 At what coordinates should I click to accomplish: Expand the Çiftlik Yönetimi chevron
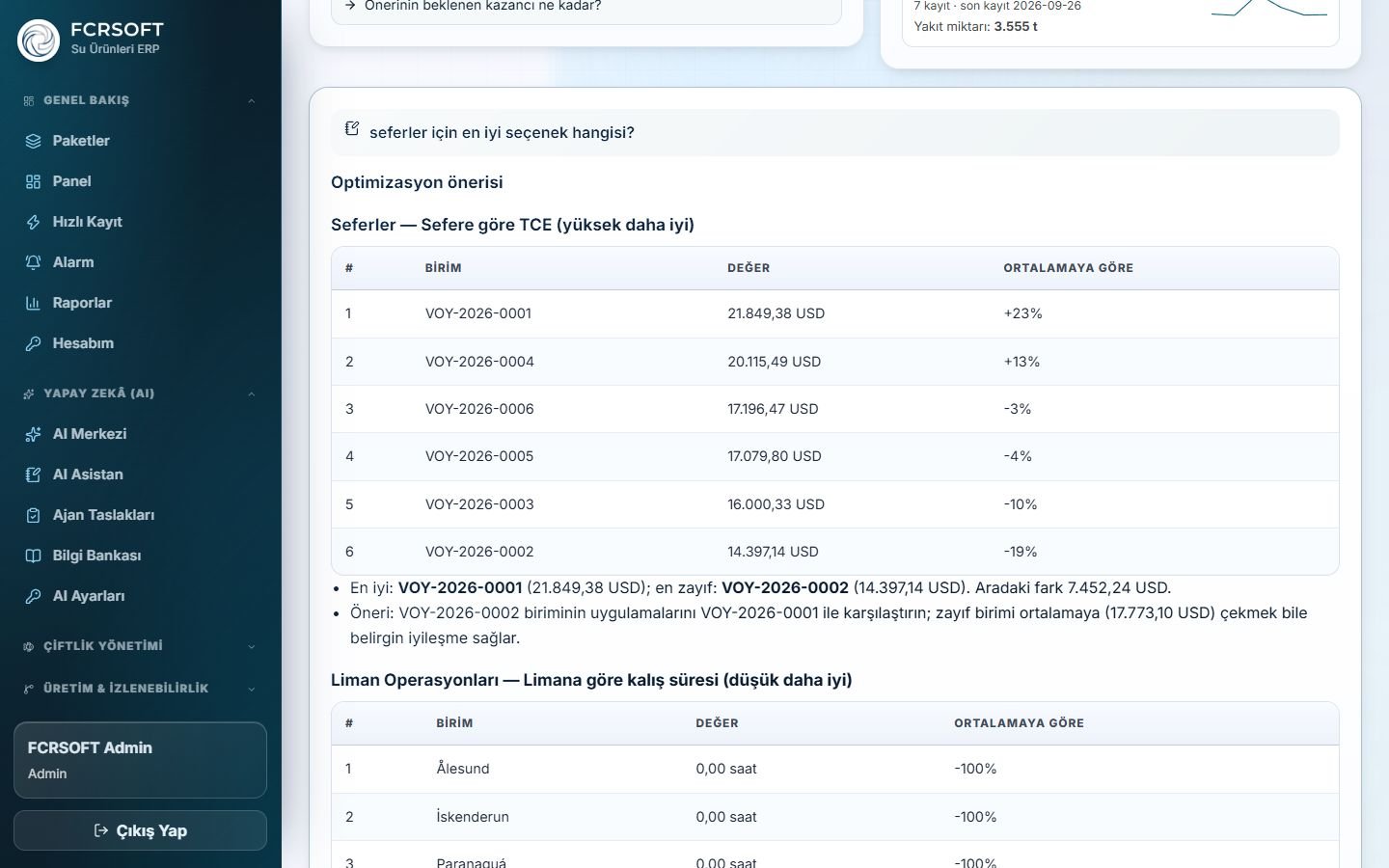tap(252, 646)
